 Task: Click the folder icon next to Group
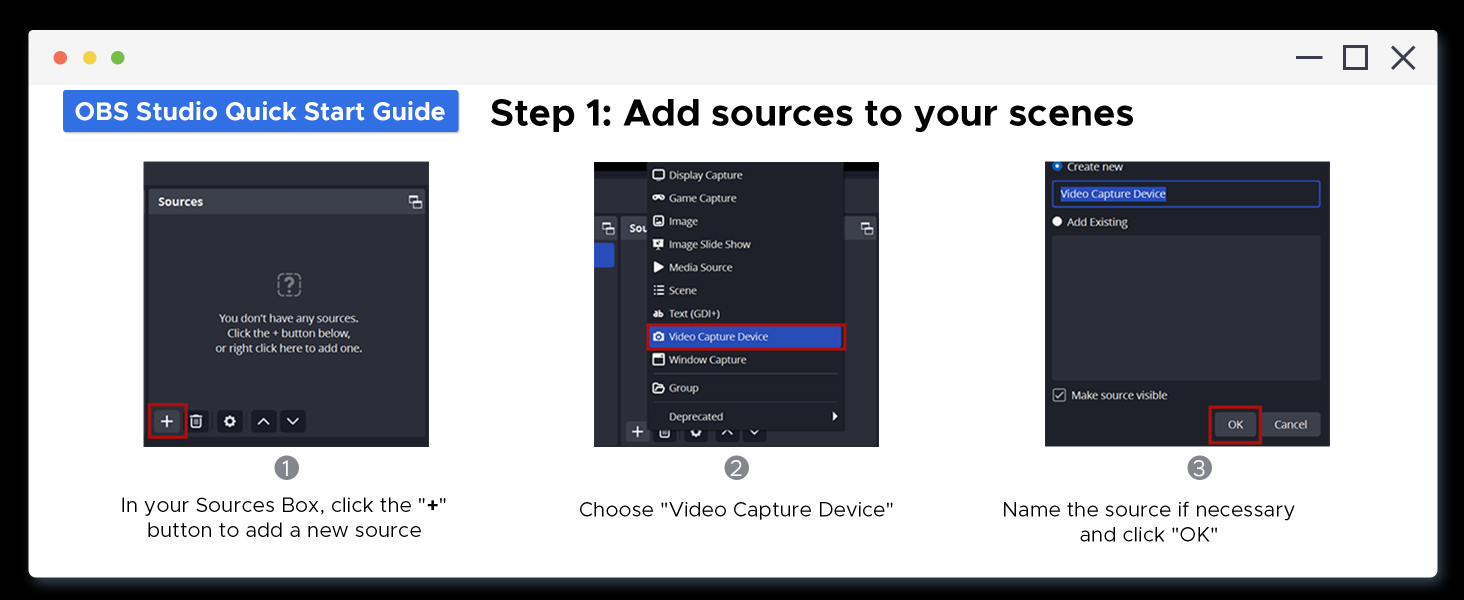coord(659,388)
